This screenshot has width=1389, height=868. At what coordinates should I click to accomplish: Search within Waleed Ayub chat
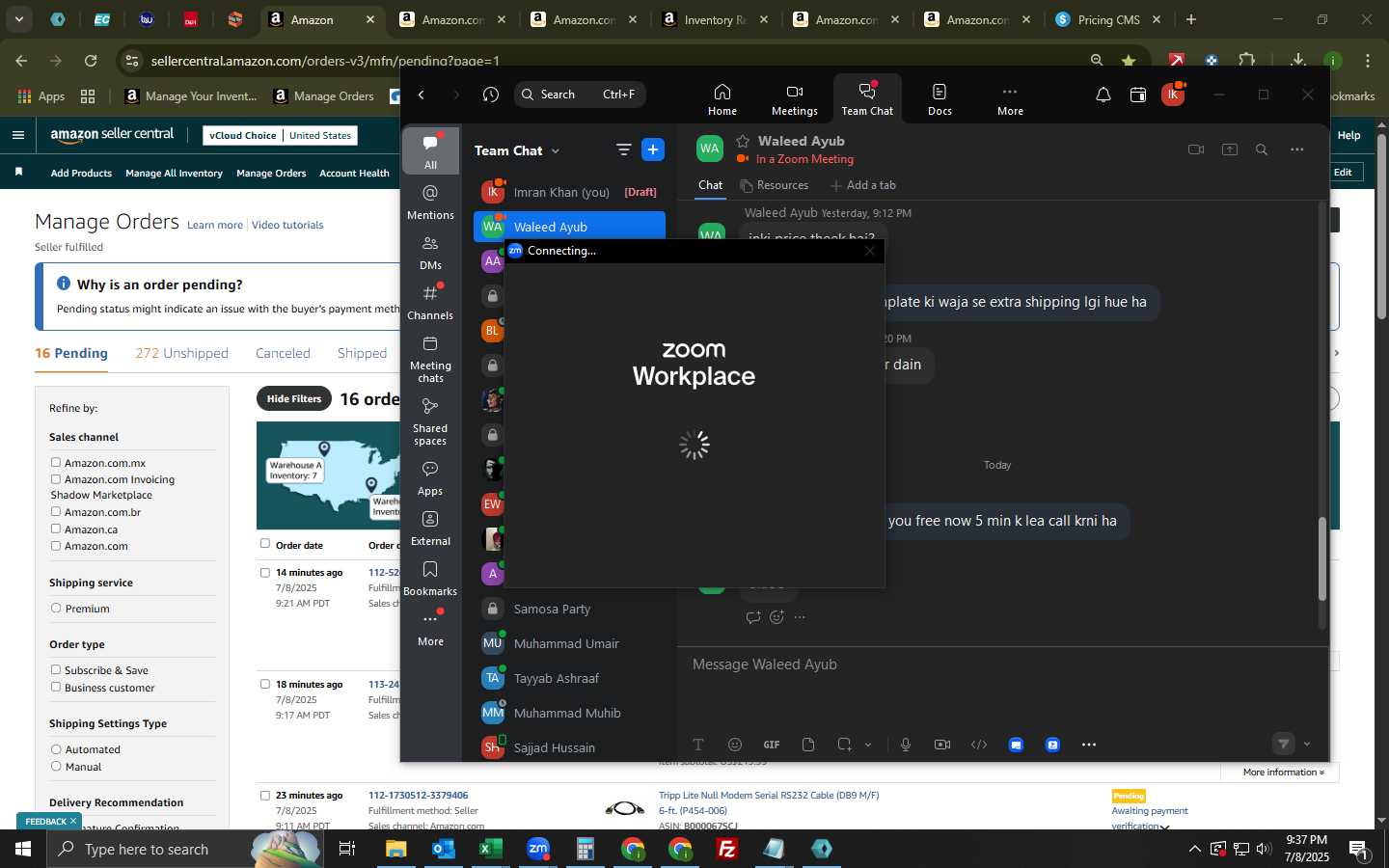pos(1262,149)
